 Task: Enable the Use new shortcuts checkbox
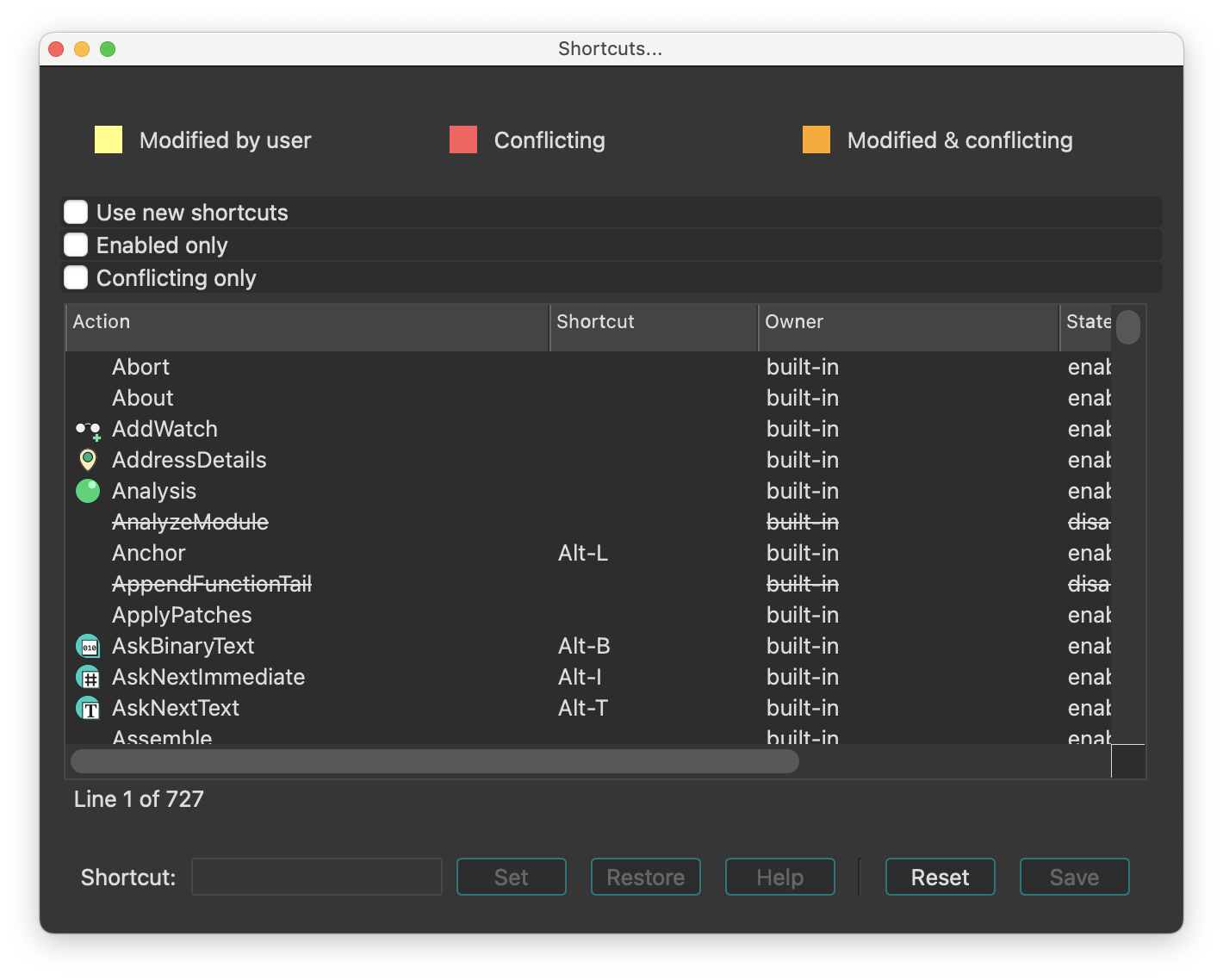[x=76, y=213]
